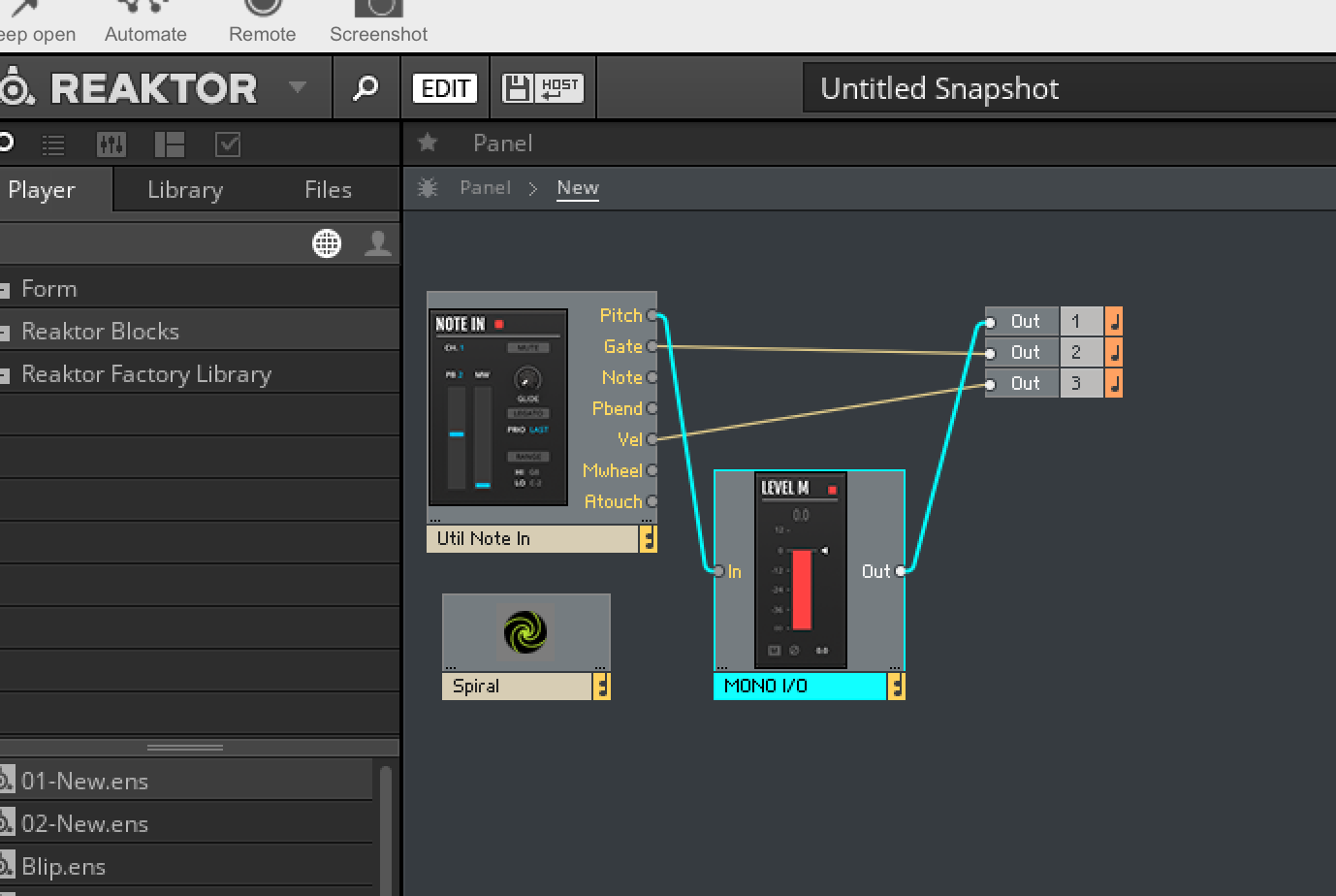Click the orange note icon of Out 2
Screen dimensions: 1336x896
1113,352
